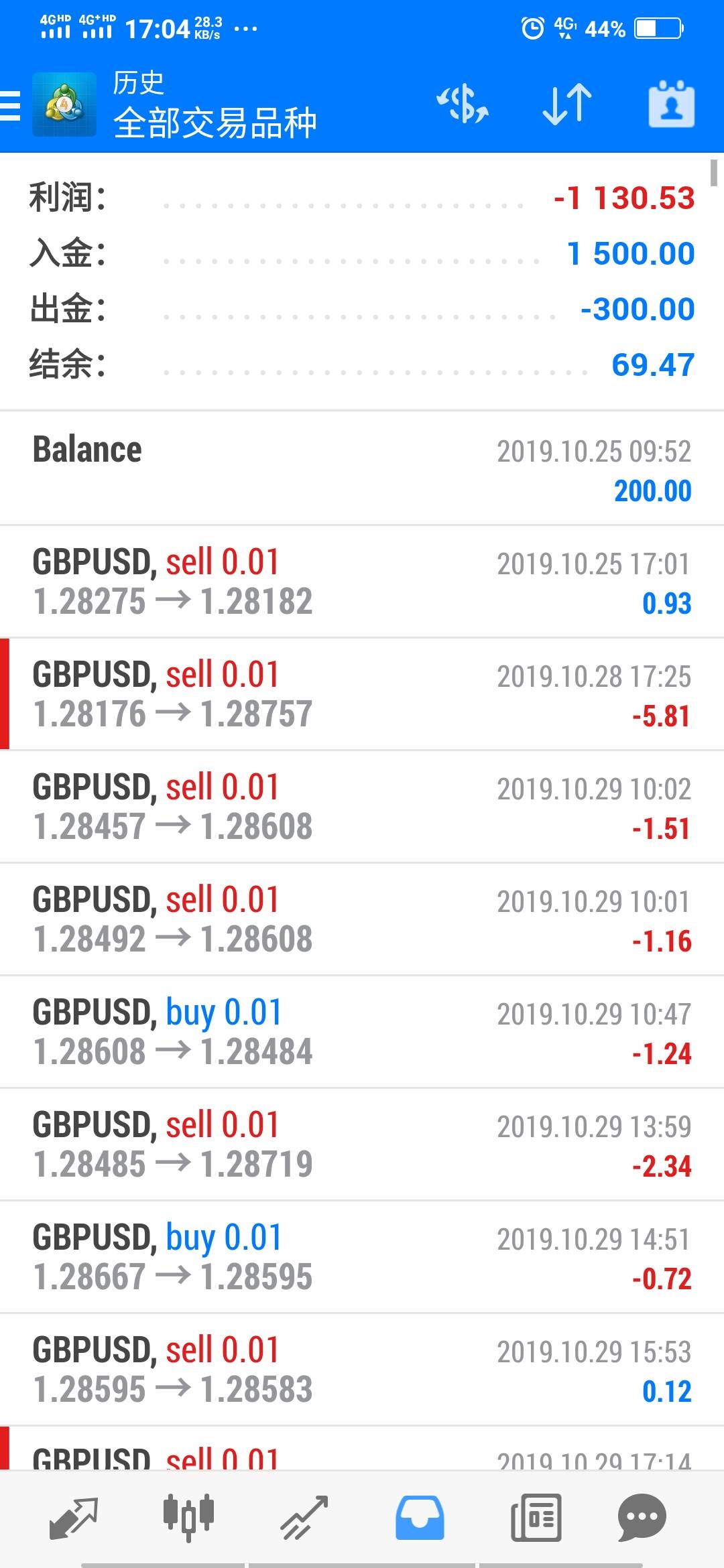Switch to the Quotes tab
The image size is (724, 1568).
tap(74, 1518)
